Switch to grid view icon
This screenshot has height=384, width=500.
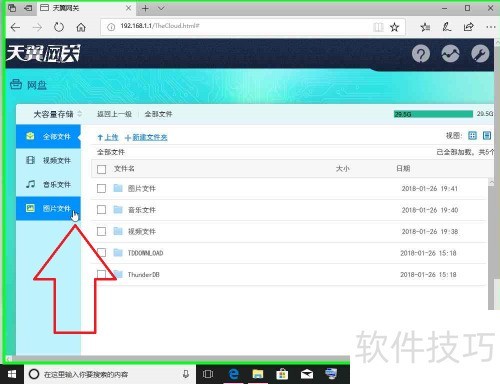[472, 135]
